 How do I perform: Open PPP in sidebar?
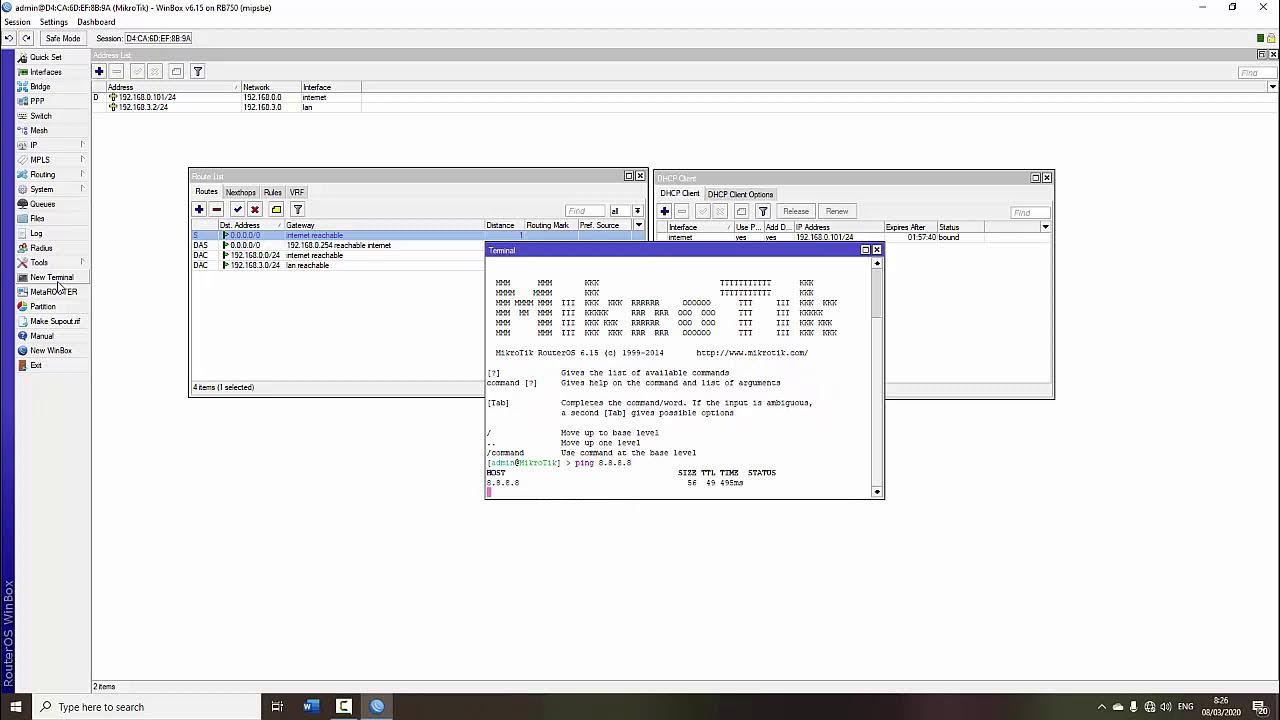point(37,101)
